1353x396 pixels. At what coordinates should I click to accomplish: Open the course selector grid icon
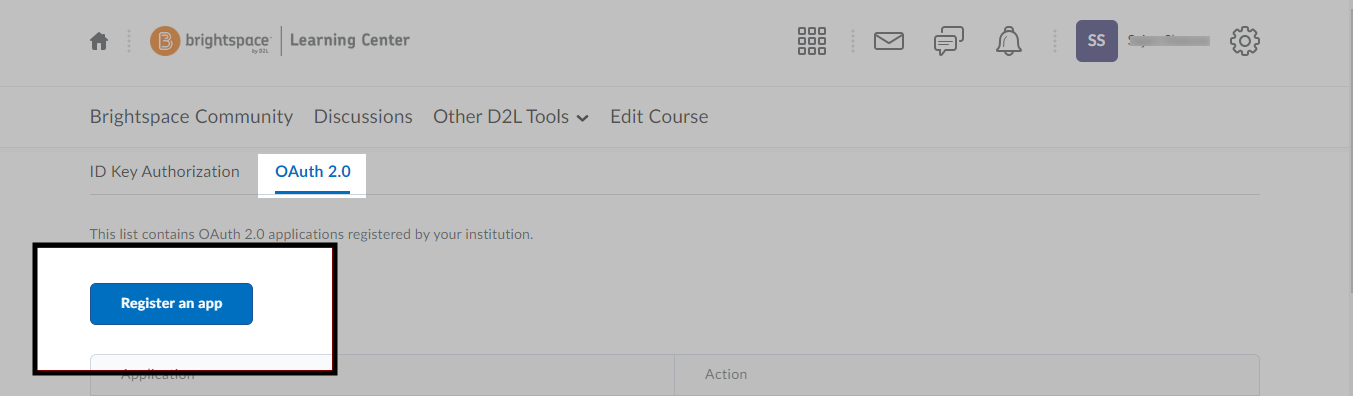pyautogui.click(x=812, y=41)
